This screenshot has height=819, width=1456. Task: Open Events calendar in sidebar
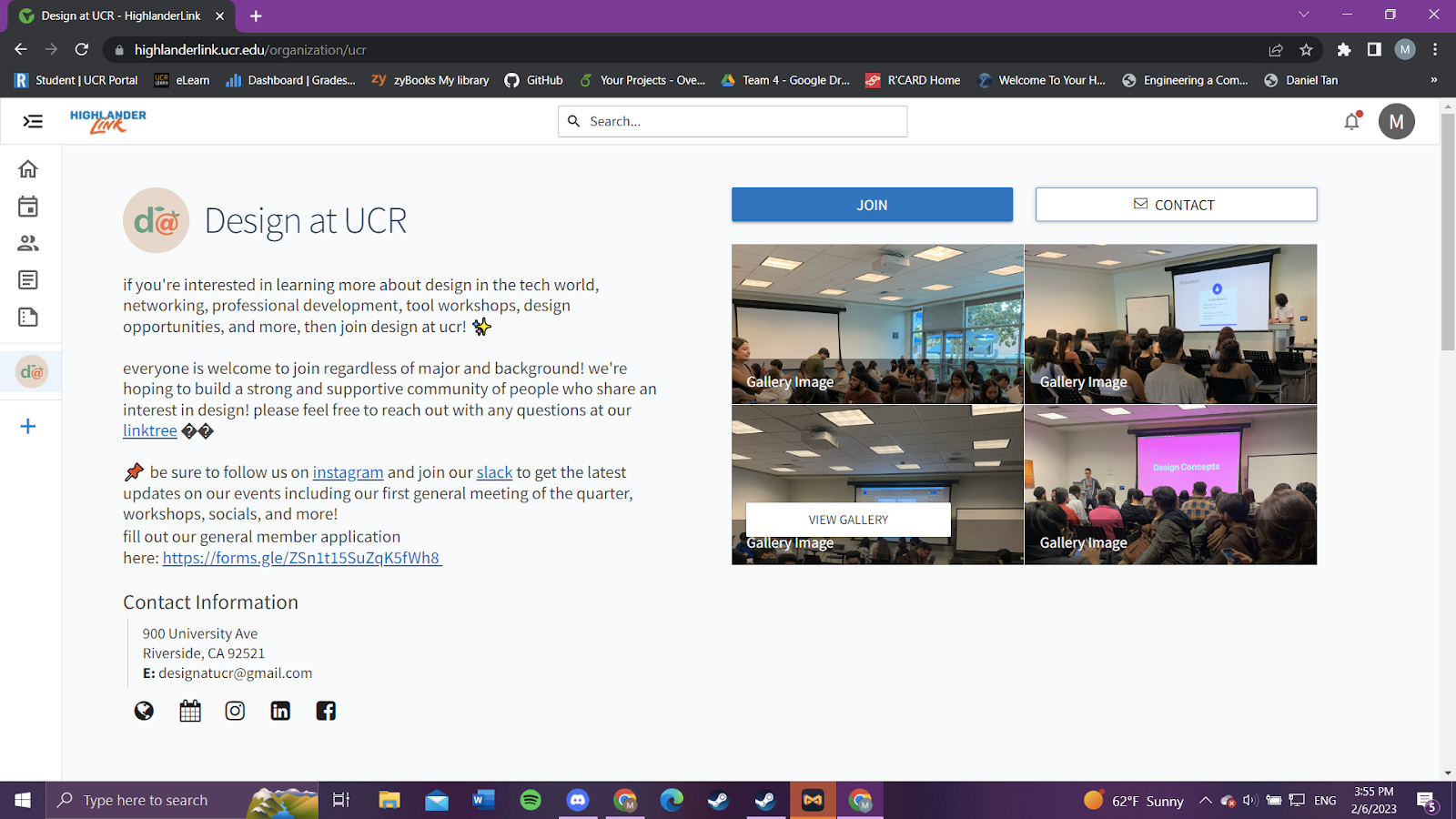[x=28, y=207]
